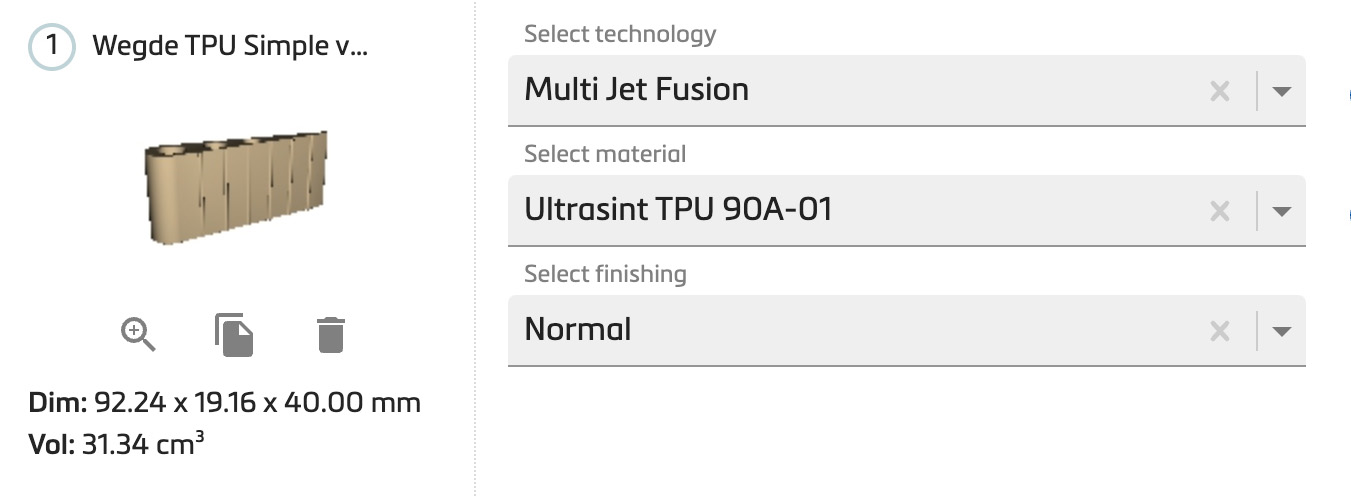This screenshot has width=1351, height=497.
Task: Click the Select material label
Action: 605,154
